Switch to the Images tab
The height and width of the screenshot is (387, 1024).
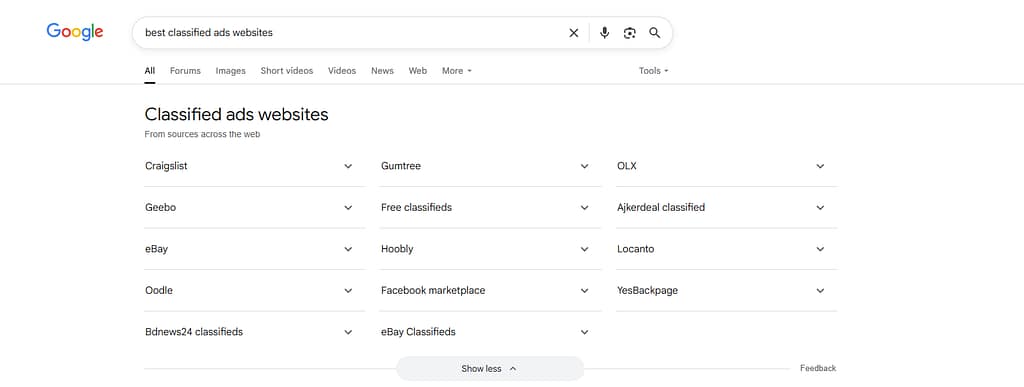231,70
